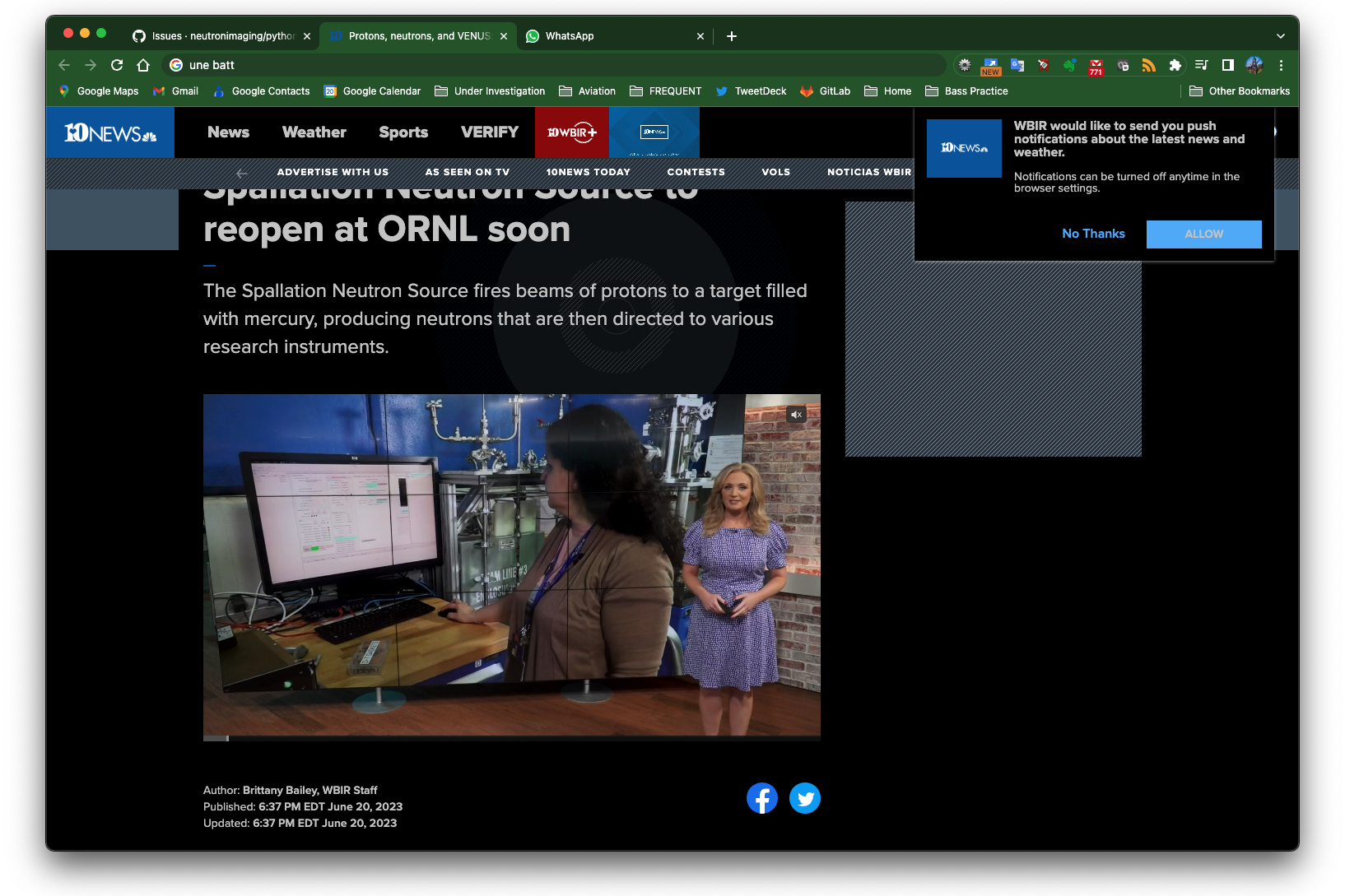Open the media controls toolbar button

pyautogui.click(x=1201, y=65)
